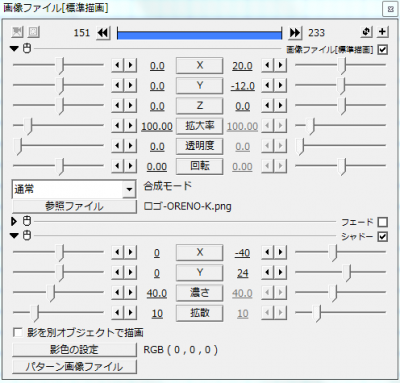The width and height of the screenshot is (400, 383).
Task: Enable the フェード effect checkbox
Action: [383, 222]
